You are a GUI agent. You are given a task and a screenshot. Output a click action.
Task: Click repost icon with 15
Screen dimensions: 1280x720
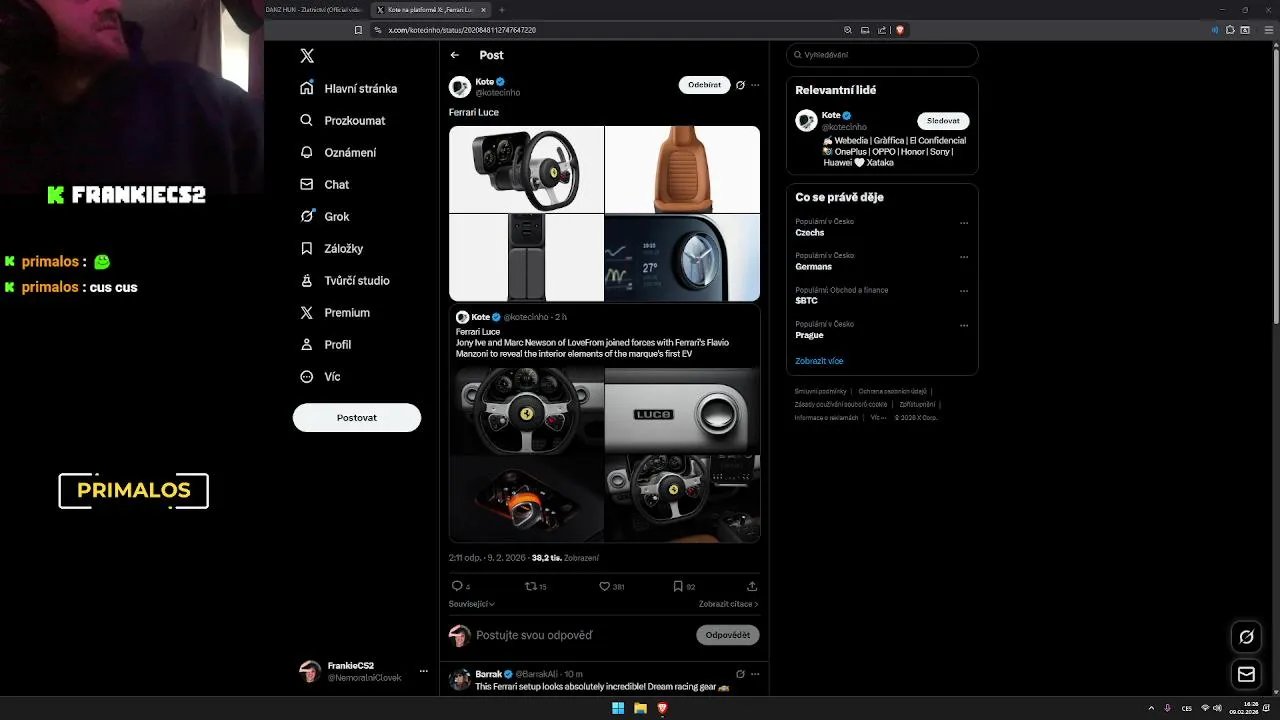[x=531, y=586]
